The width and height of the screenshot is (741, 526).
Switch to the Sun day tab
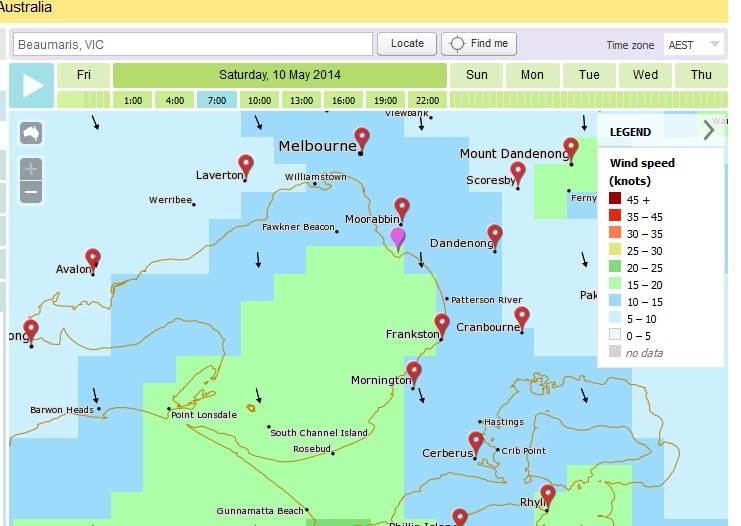tap(477, 75)
